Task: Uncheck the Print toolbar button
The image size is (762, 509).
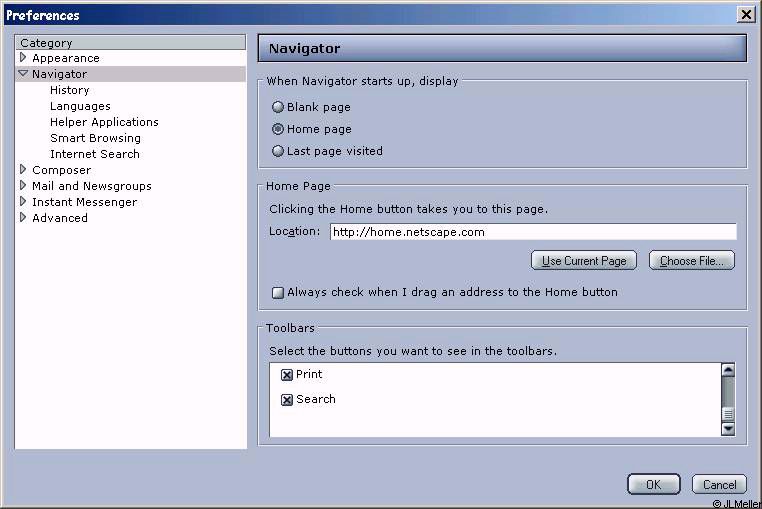Action: 287,375
